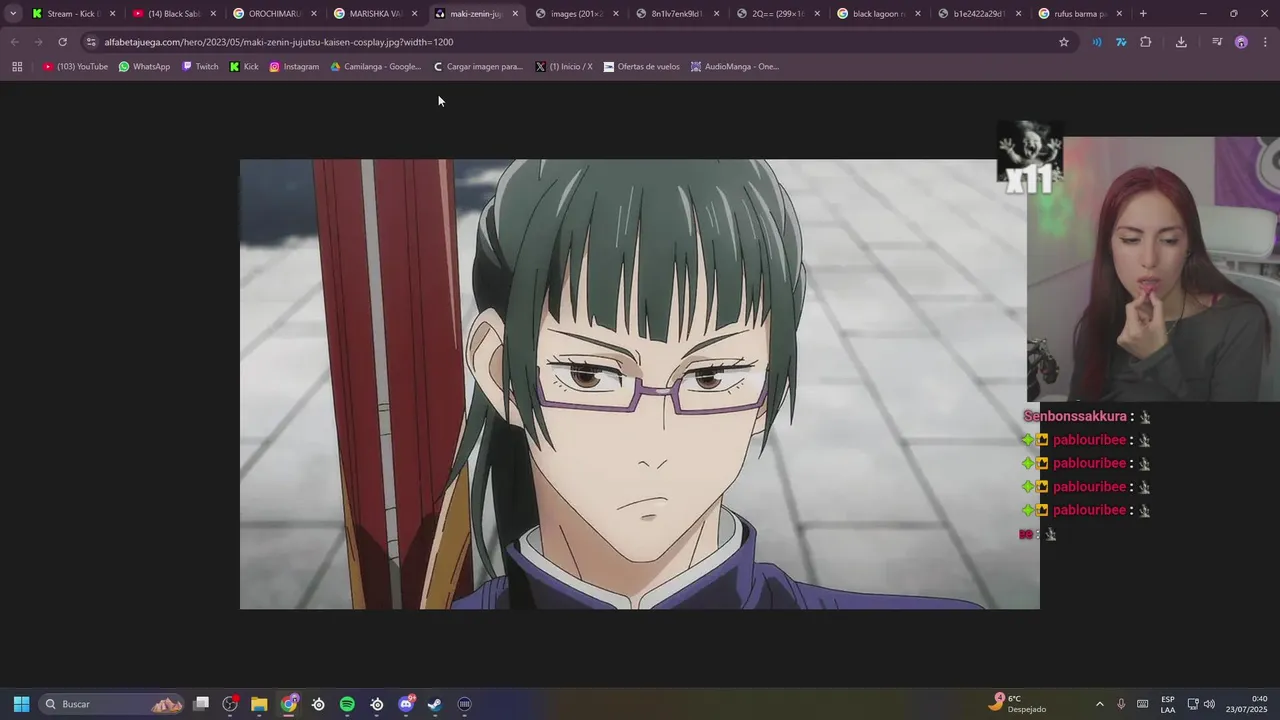Open the Ofertas de vuelos bookmark
The image size is (1280, 720).
(641, 67)
